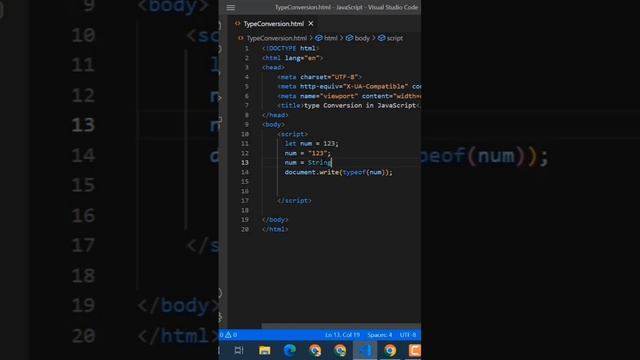Open the second Chrome icon before VS Code

[x=340, y=350]
